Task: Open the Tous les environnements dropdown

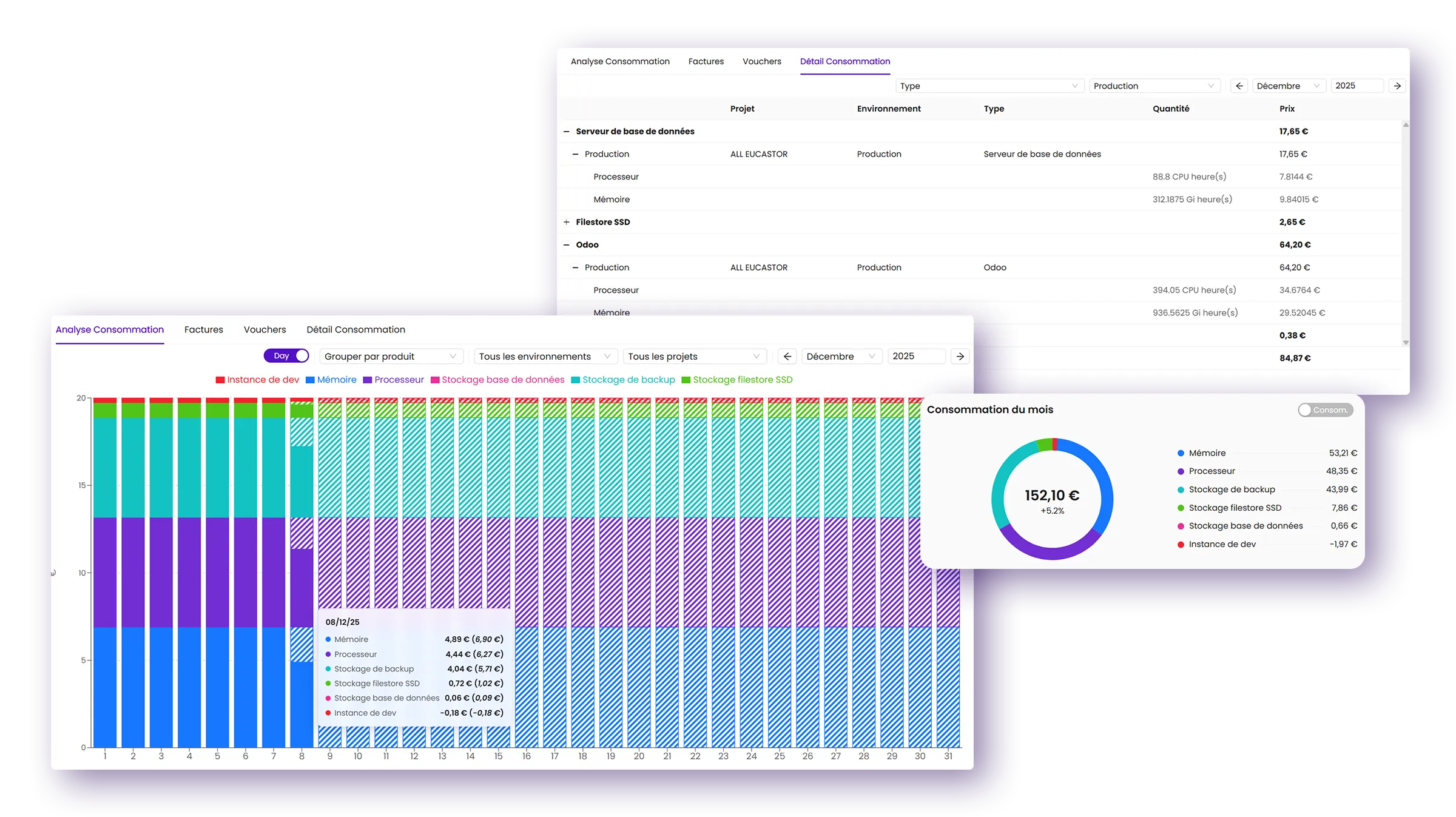Action: [545, 356]
